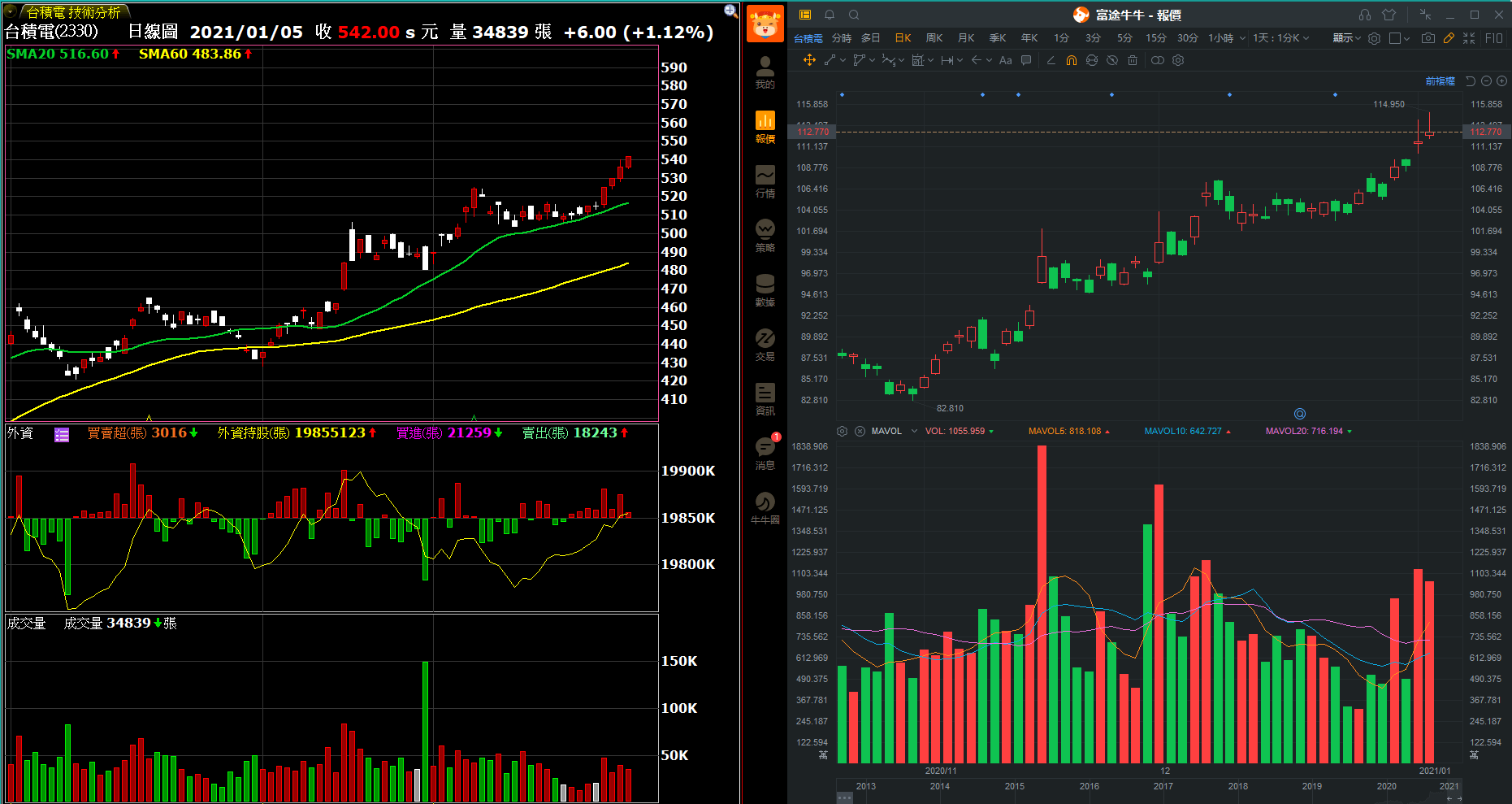Select the polygon shape drawing tool
Viewport: 1512px width, 804px height.
859,60
